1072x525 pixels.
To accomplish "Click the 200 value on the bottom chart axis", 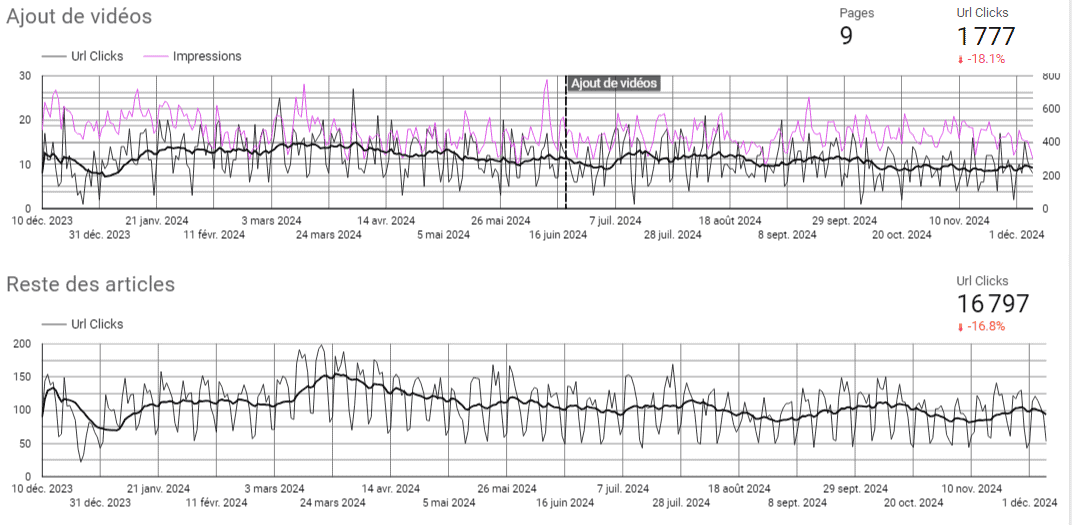I will pyautogui.click(x=21, y=344).
